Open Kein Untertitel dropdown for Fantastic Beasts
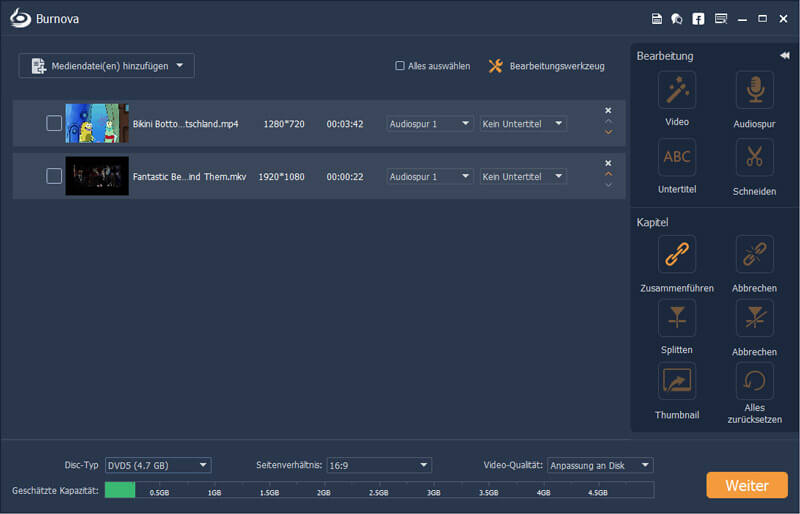 [523, 177]
